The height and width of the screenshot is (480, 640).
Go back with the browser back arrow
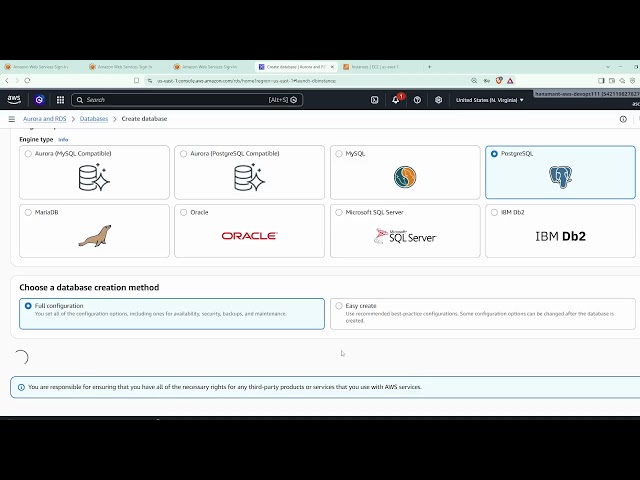pyautogui.click(x=7, y=81)
